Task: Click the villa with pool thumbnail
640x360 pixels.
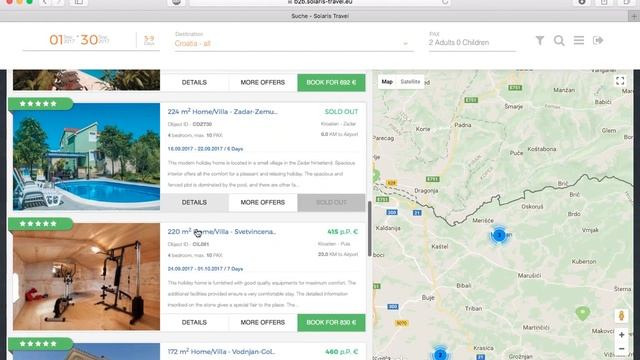Action: coord(87,156)
